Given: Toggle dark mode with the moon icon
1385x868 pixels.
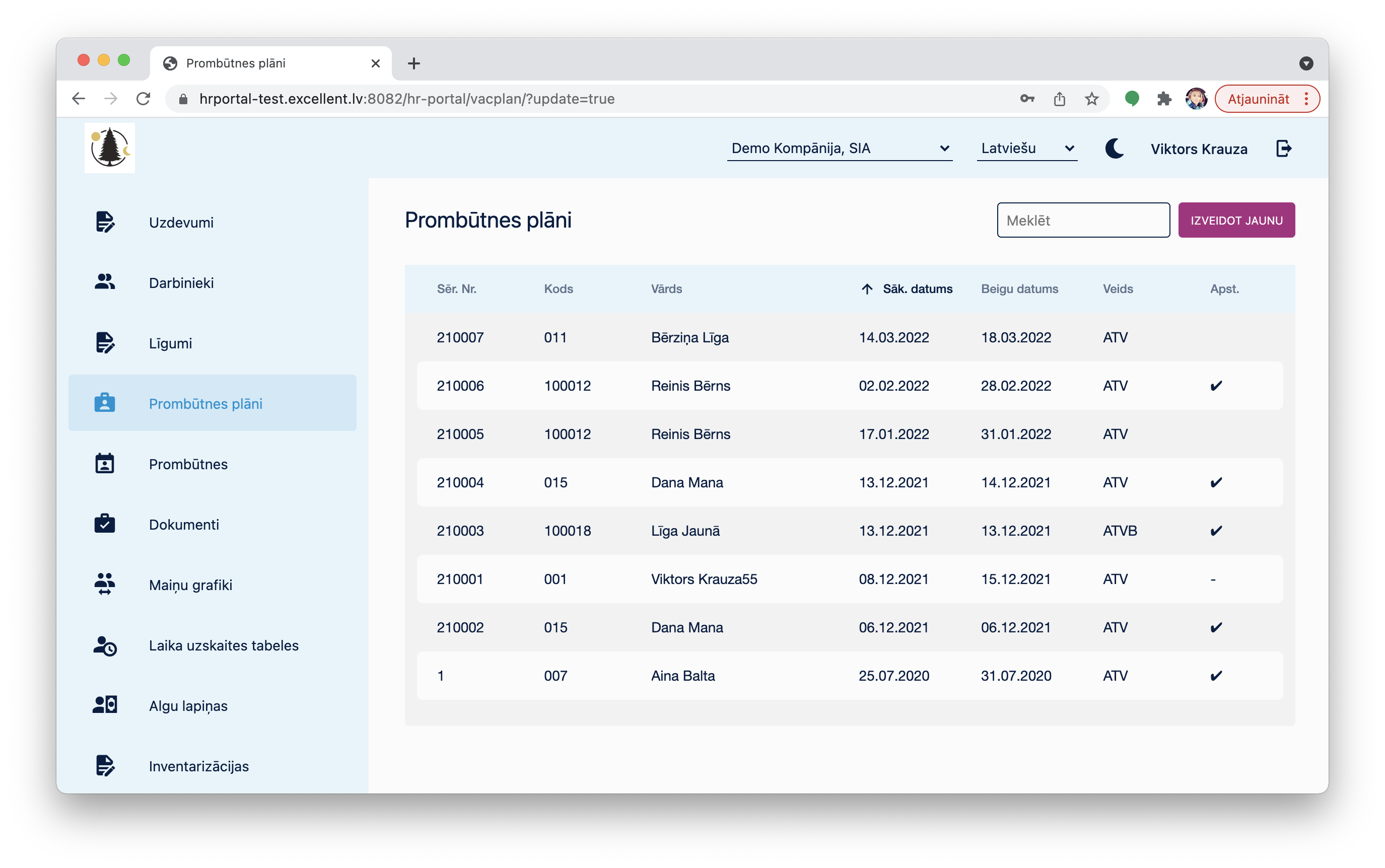Looking at the screenshot, I should pyautogui.click(x=1114, y=149).
